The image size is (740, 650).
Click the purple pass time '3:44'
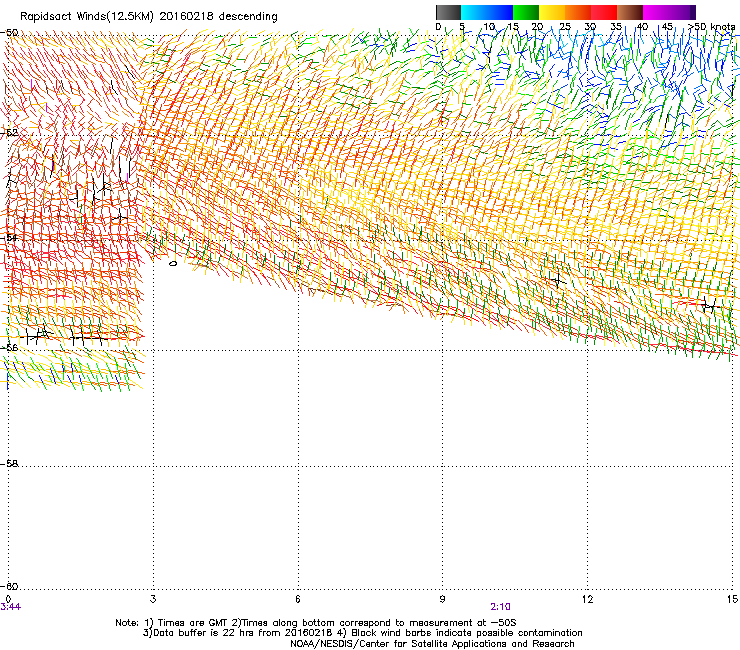(10, 607)
